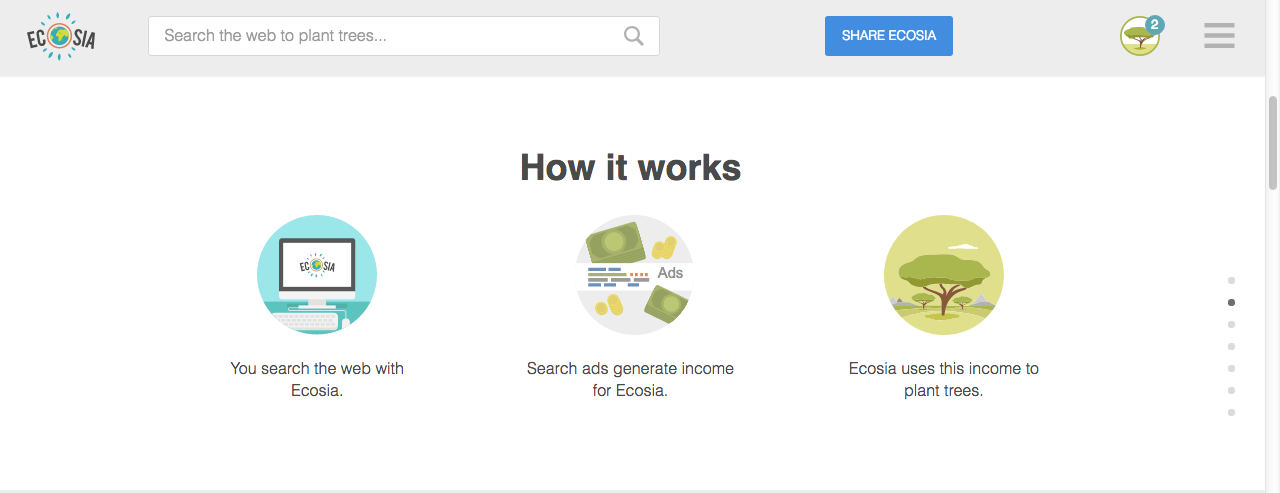Go to the last section dot
Viewport: 1280px width, 493px height.
point(1231,412)
